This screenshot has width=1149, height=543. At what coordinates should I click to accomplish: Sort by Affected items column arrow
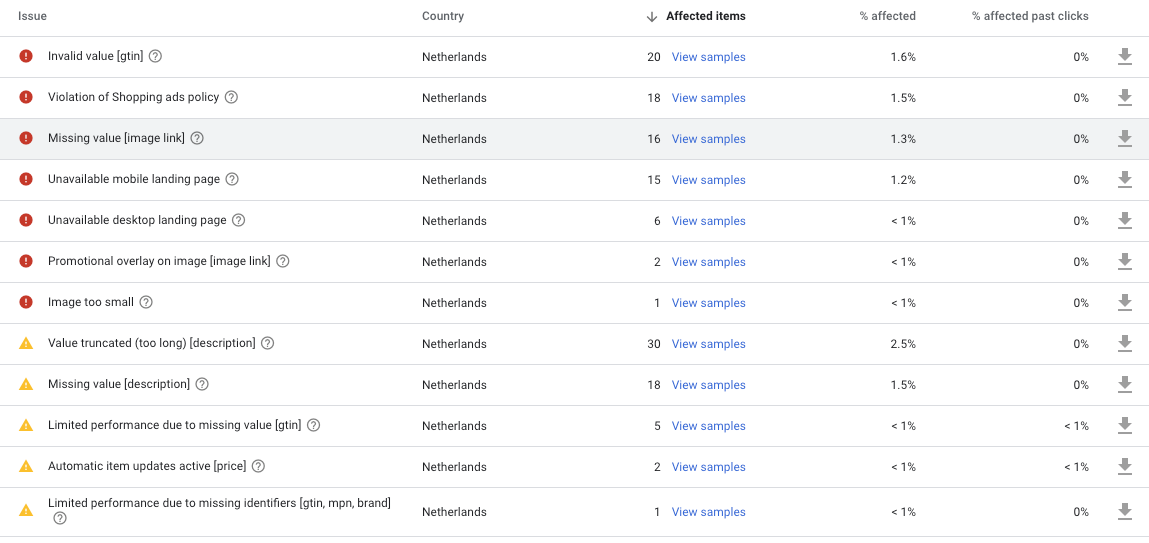651,16
